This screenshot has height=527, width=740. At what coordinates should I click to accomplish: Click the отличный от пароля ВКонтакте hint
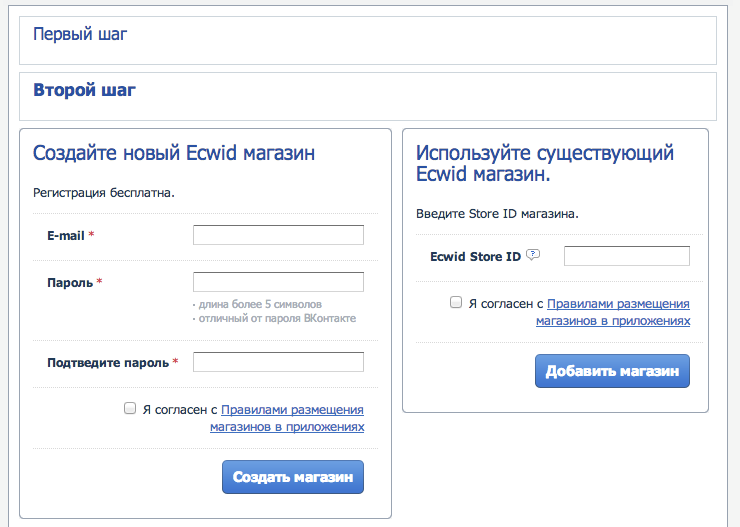point(277,318)
